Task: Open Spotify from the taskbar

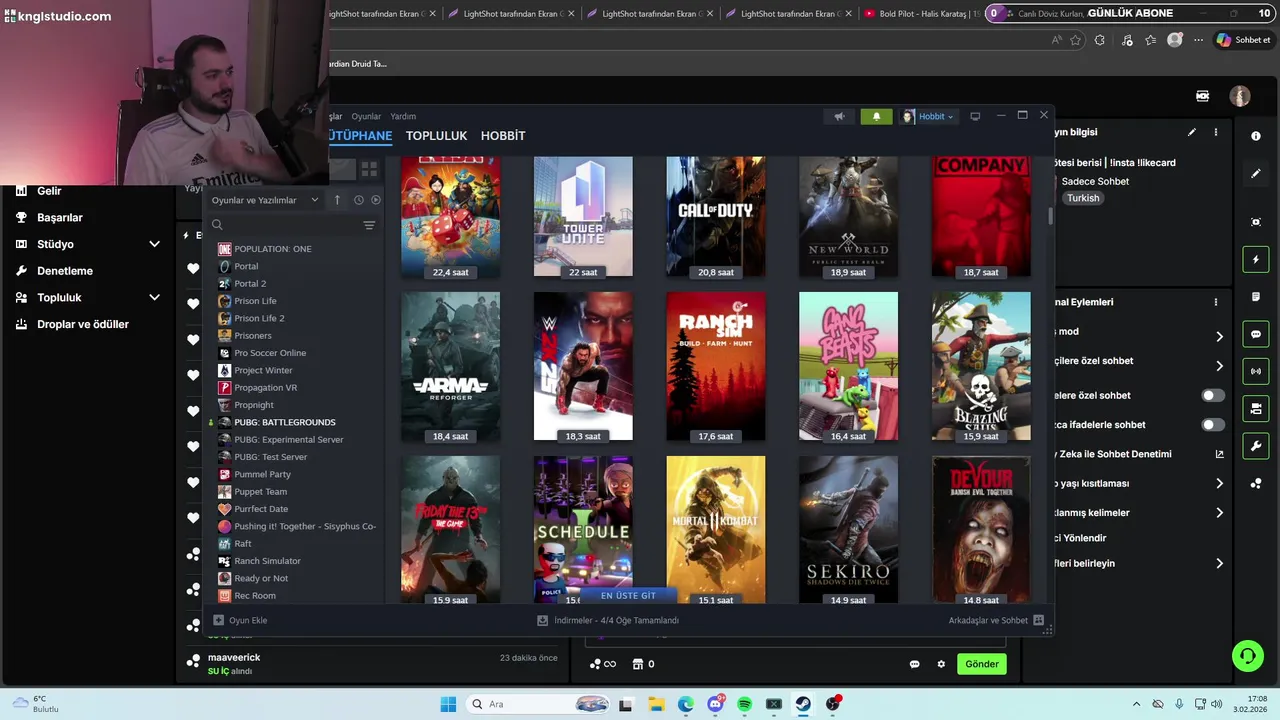Action: [x=744, y=704]
